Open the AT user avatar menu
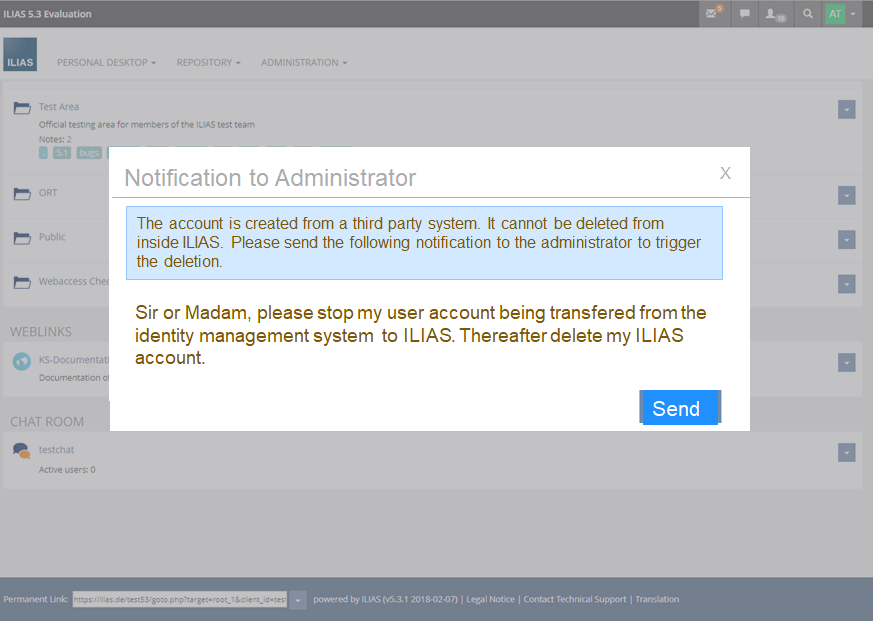 click(841, 14)
